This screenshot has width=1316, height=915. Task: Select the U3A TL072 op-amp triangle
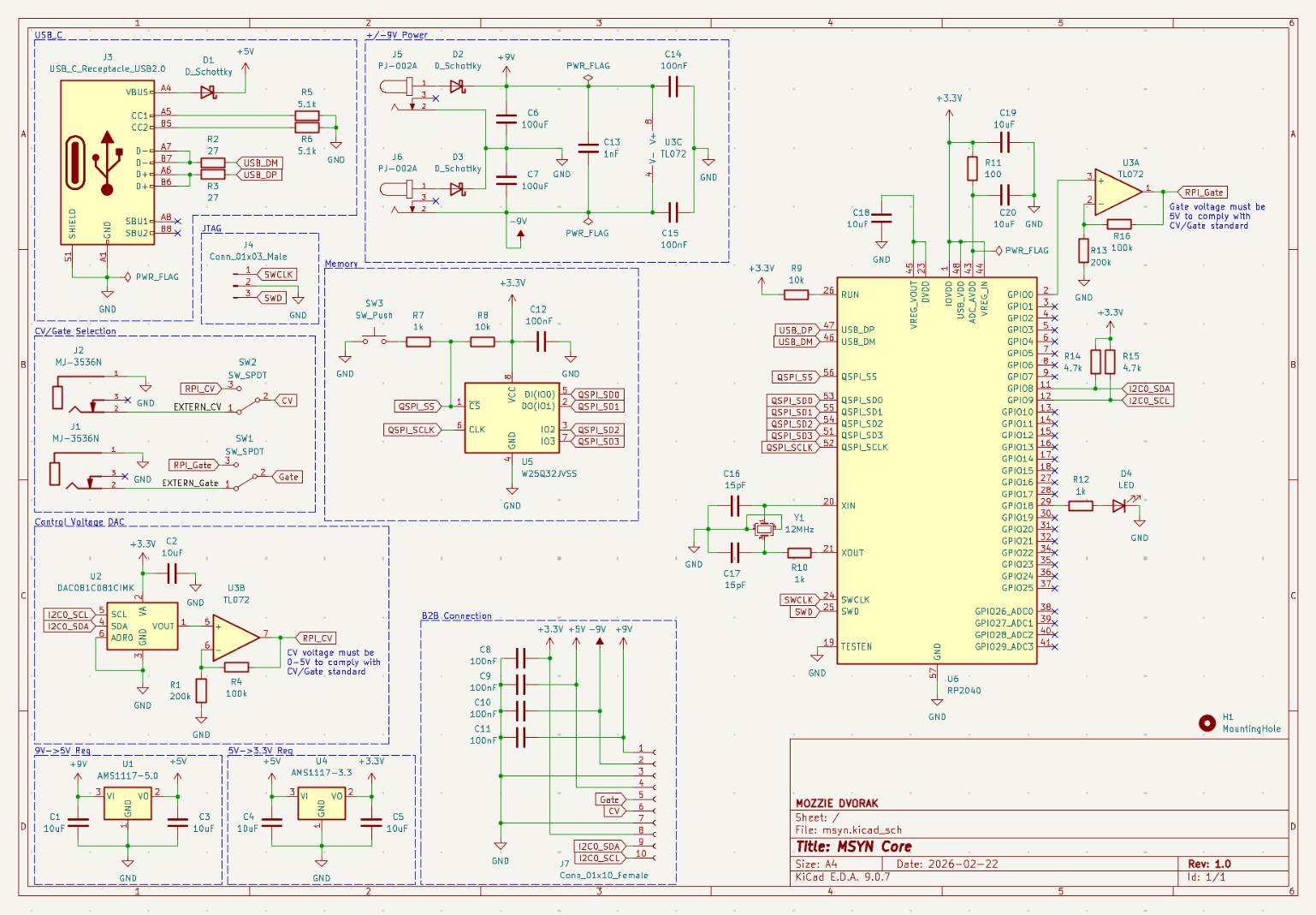coord(1118,192)
